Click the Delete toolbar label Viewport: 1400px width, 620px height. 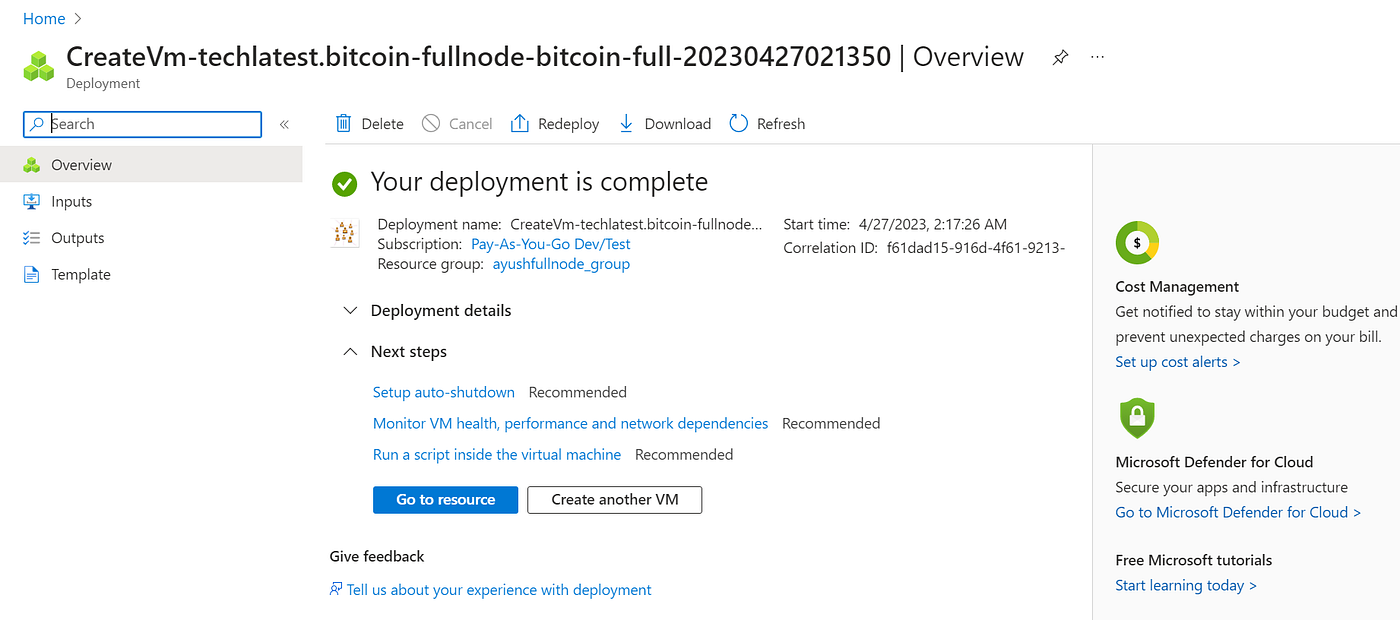coord(383,124)
